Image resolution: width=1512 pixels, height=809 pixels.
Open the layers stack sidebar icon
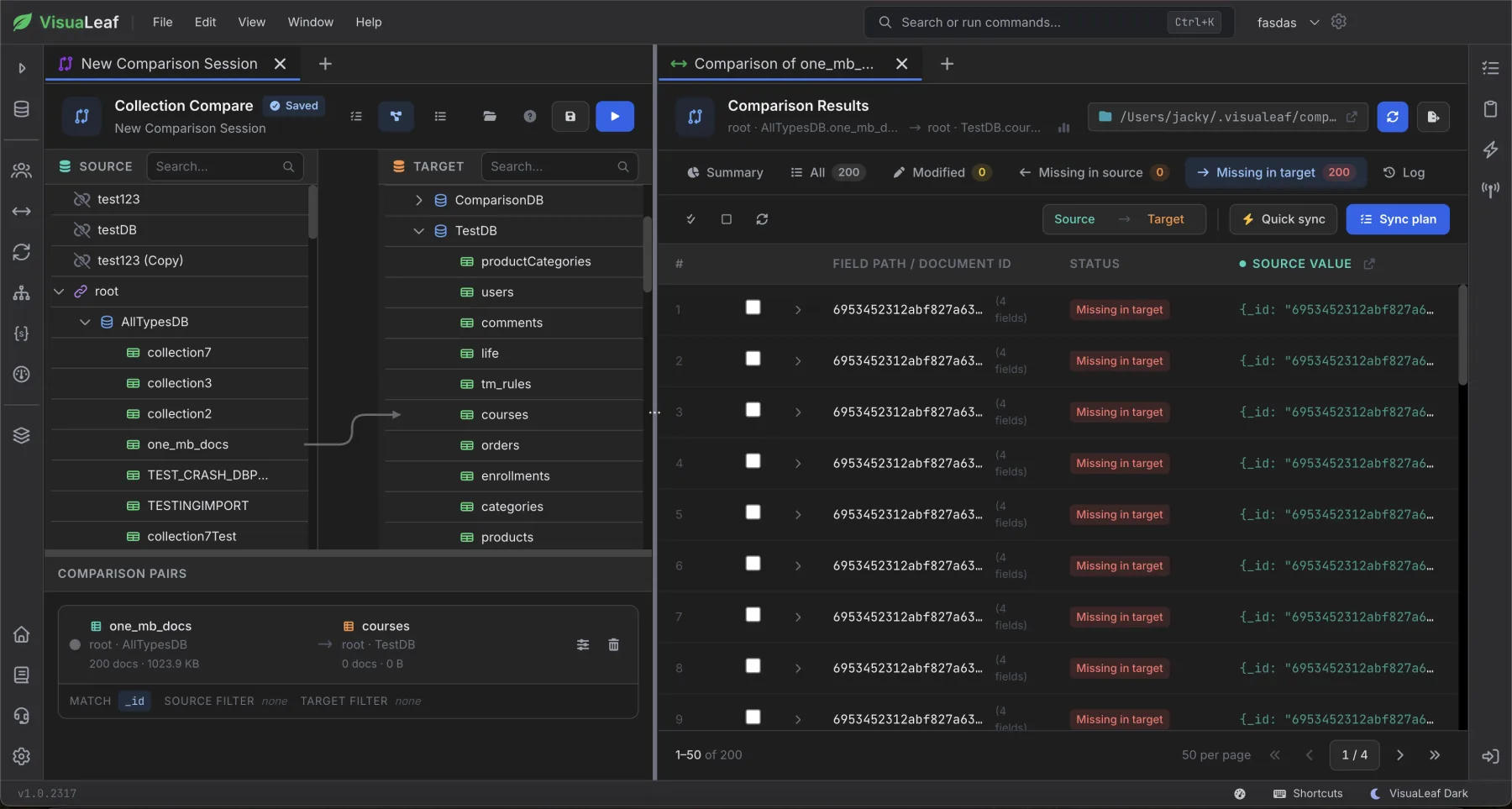(x=22, y=435)
